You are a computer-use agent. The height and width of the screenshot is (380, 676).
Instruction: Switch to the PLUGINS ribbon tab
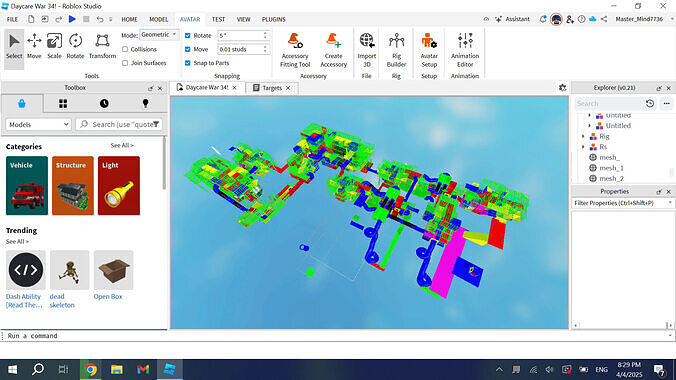[274, 19]
